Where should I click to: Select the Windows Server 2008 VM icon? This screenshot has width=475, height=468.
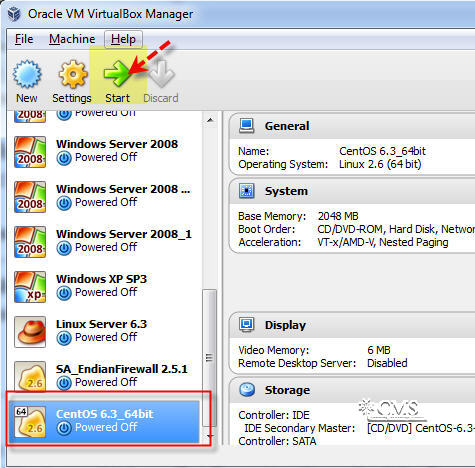click(30, 152)
